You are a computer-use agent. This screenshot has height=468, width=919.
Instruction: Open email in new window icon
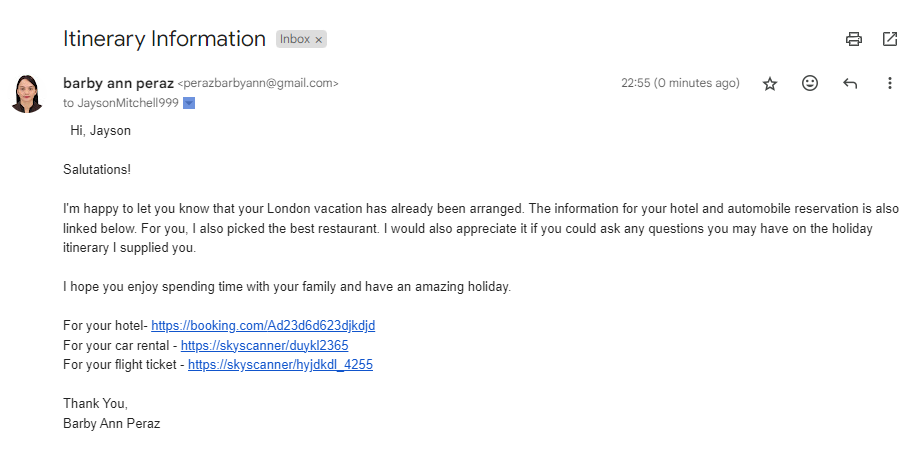point(890,39)
